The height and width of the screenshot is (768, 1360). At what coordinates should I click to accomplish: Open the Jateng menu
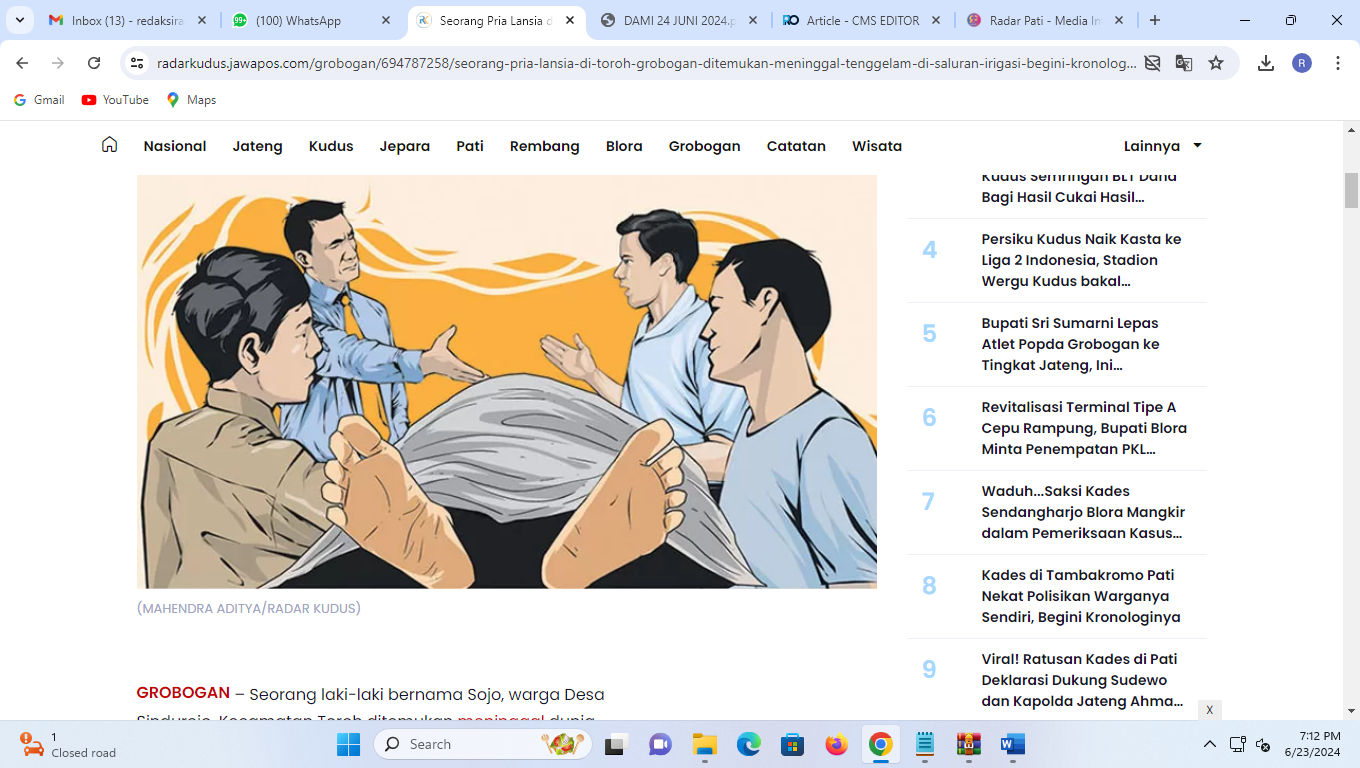click(258, 146)
